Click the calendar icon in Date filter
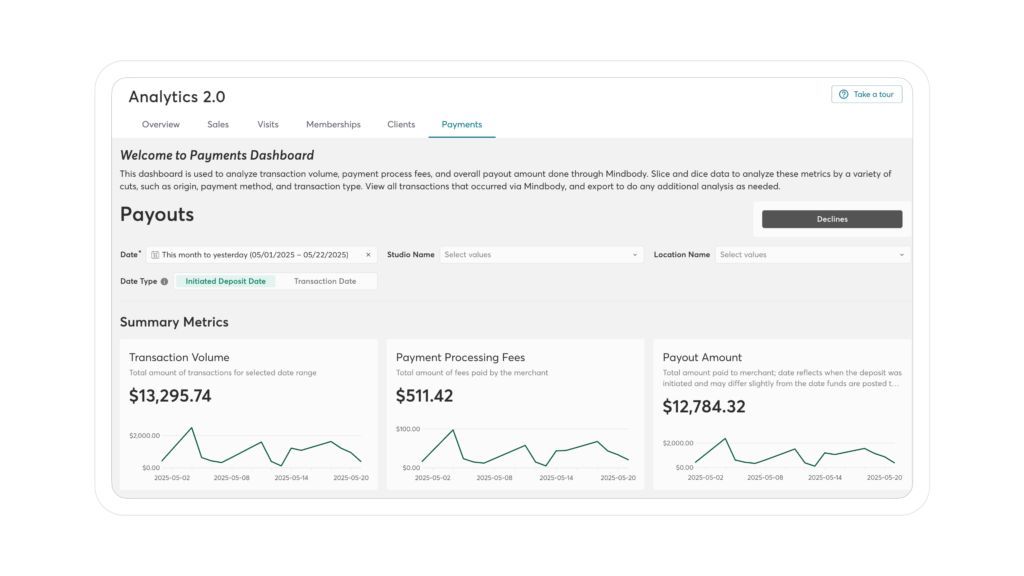The image size is (1024, 576). 155,255
